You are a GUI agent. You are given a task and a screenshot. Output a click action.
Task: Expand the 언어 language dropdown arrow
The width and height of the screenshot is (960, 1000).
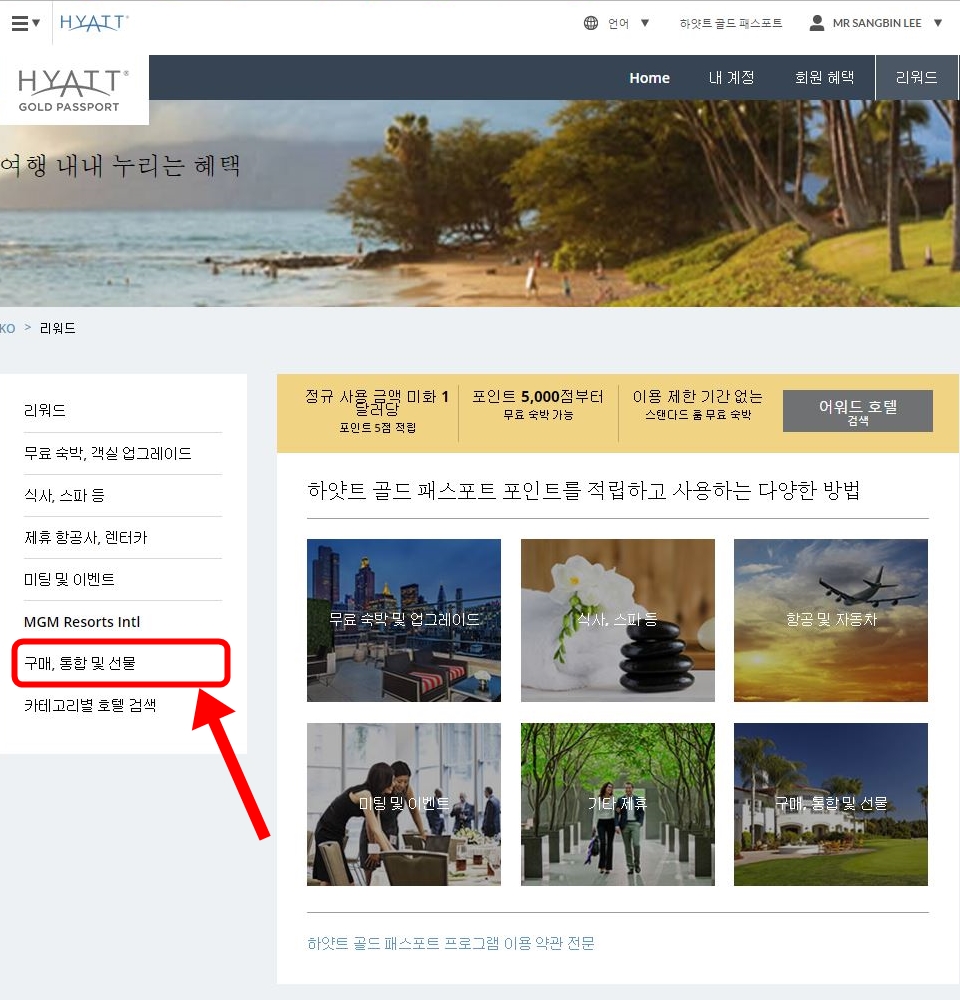coord(645,23)
